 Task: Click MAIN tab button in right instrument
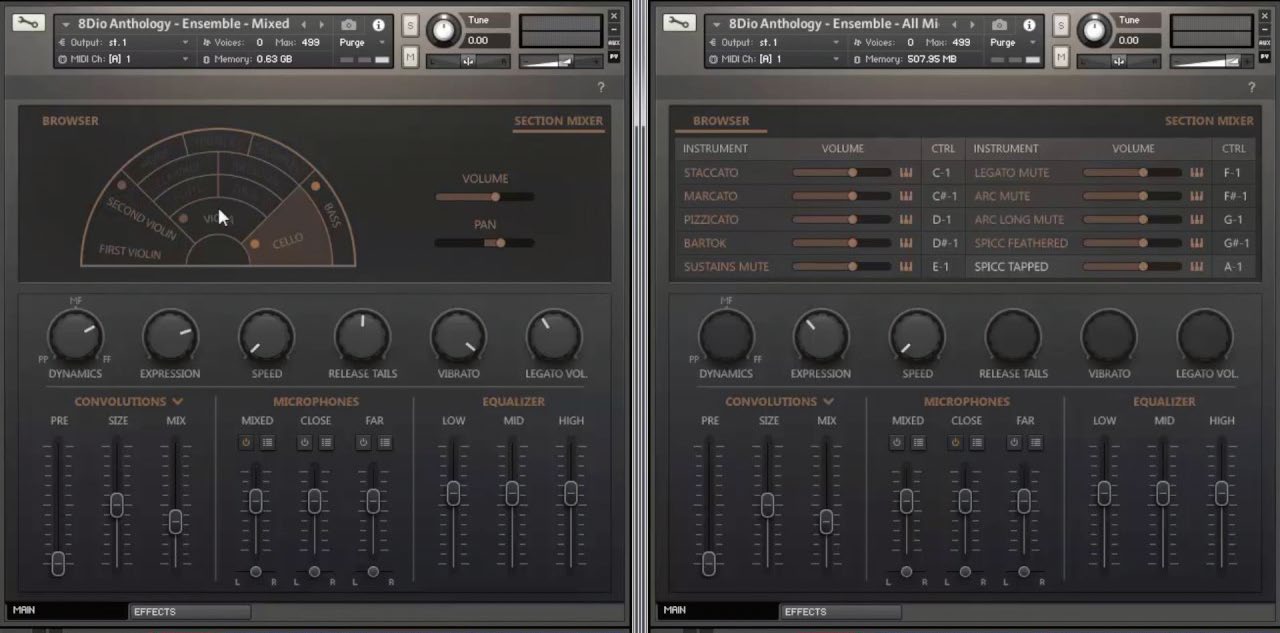pos(716,610)
